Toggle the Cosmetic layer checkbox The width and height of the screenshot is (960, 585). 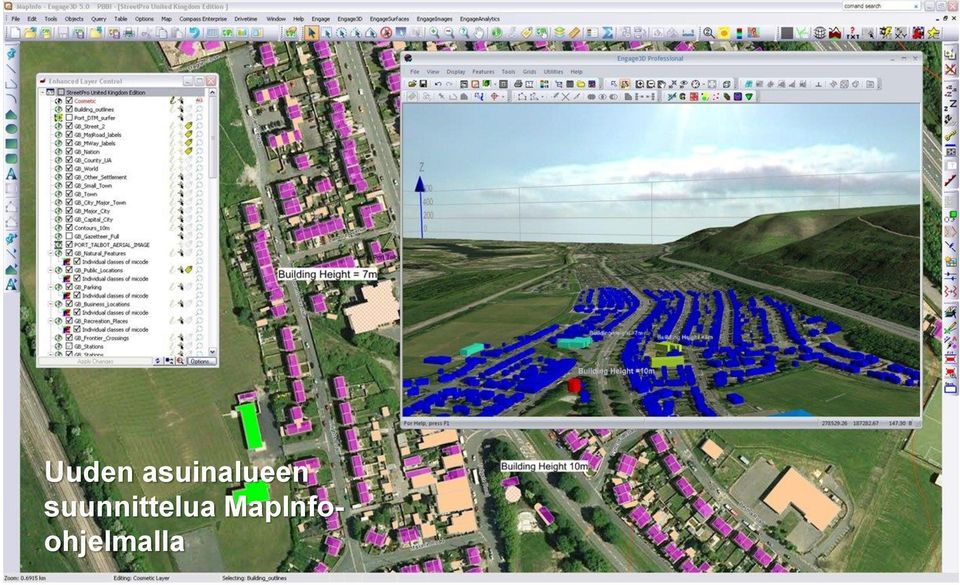pos(69,100)
